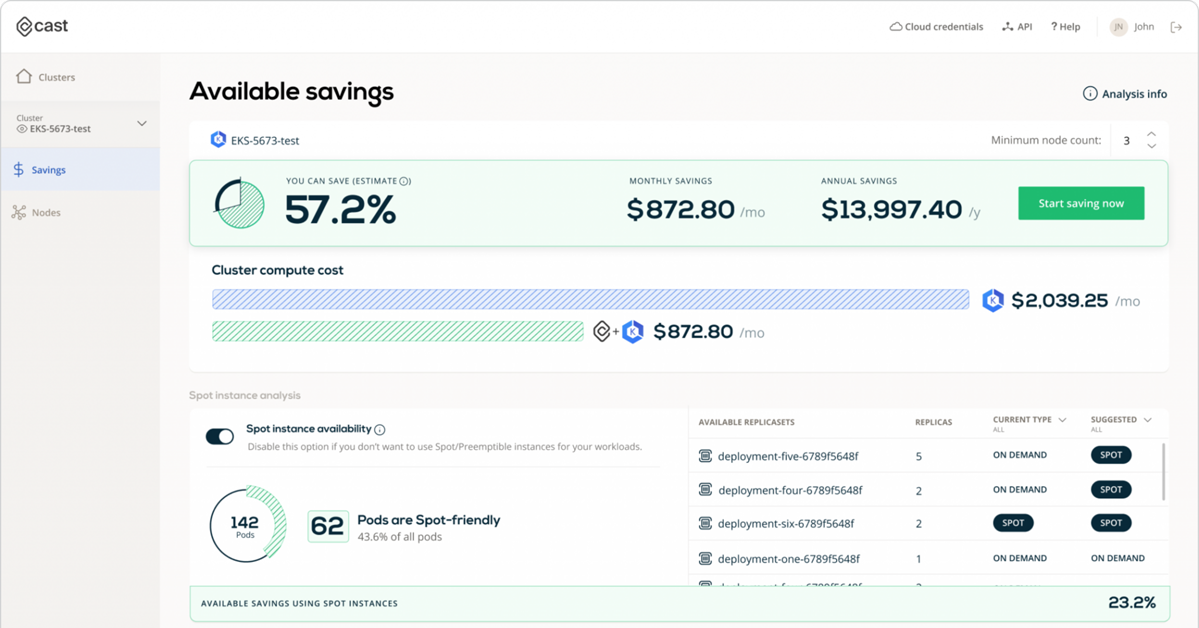Click the Replicas column header
The image size is (1199, 628).
pos(934,422)
